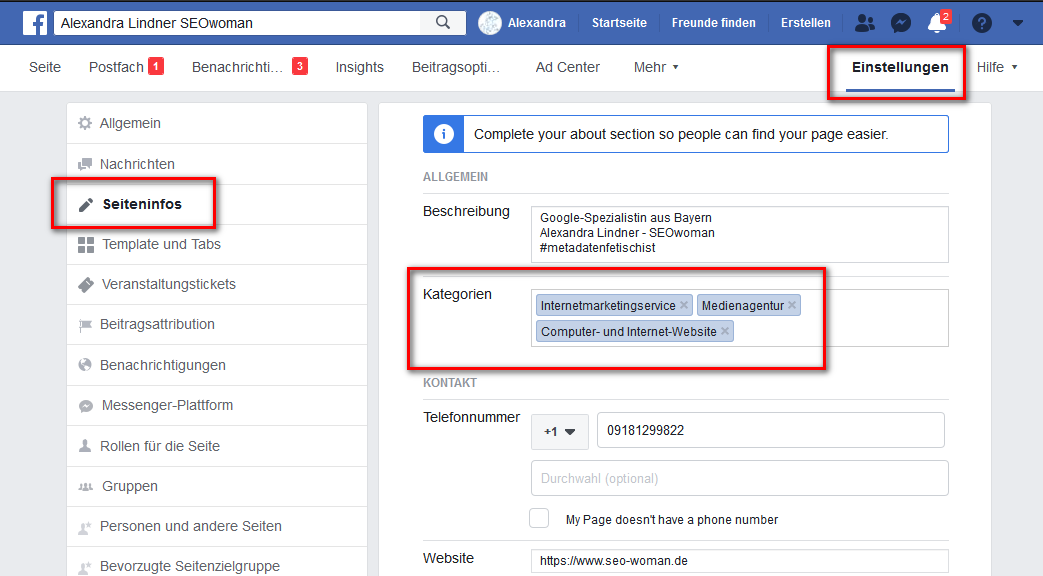This screenshot has height=576, width=1043.
Task: Expand the Mehr menu
Action: coord(656,67)
